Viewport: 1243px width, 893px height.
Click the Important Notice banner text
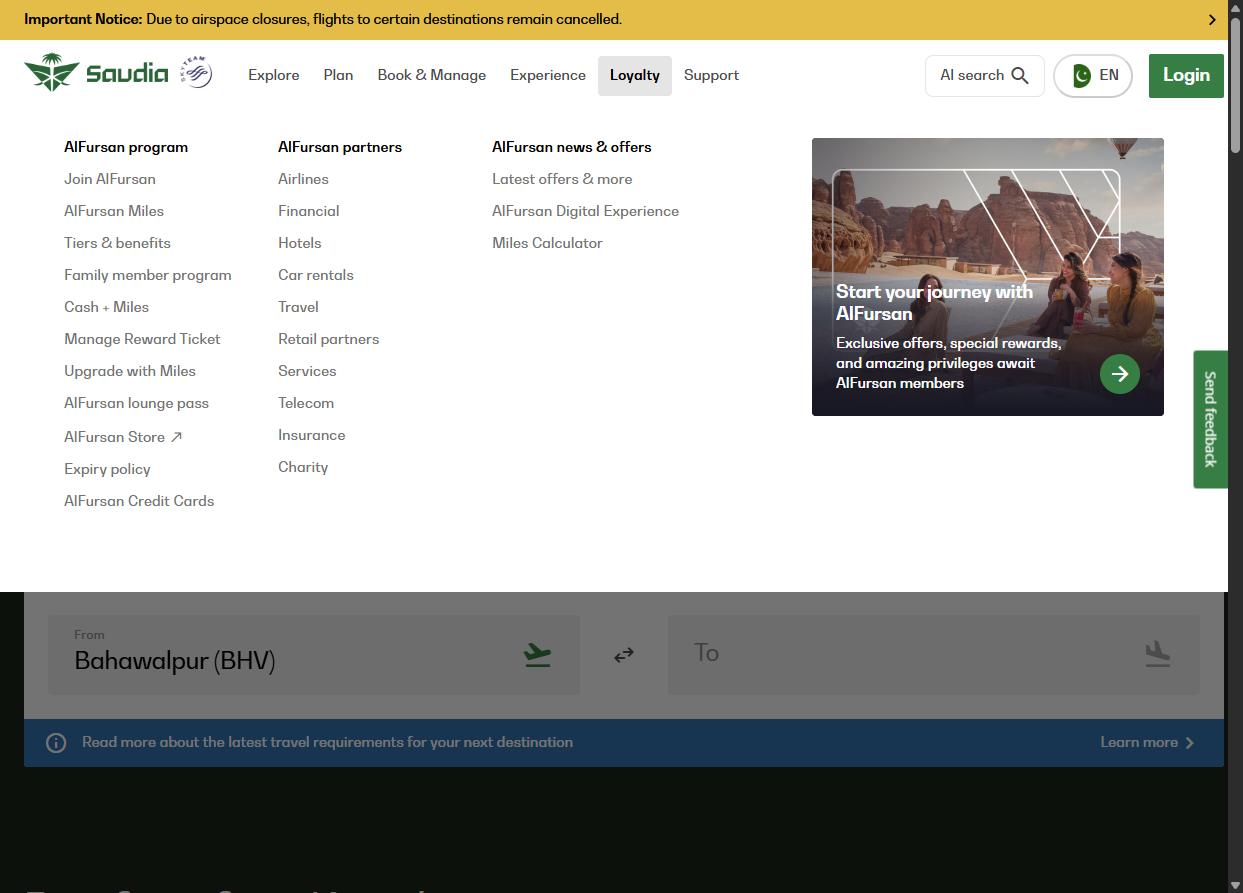pyautogui.click(x=323, y=19)
